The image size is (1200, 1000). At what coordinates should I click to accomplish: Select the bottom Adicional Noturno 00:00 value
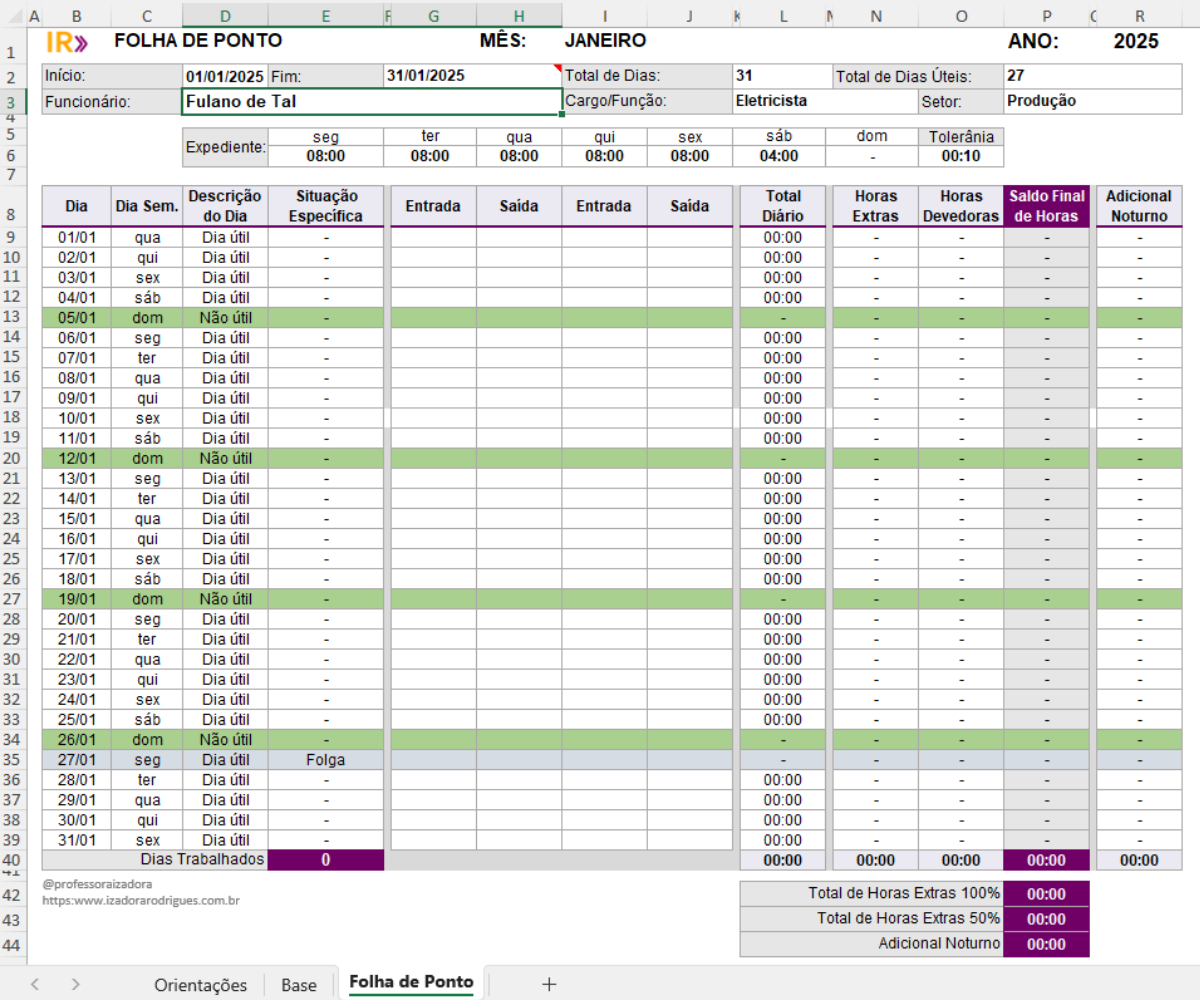[1047, 944]
